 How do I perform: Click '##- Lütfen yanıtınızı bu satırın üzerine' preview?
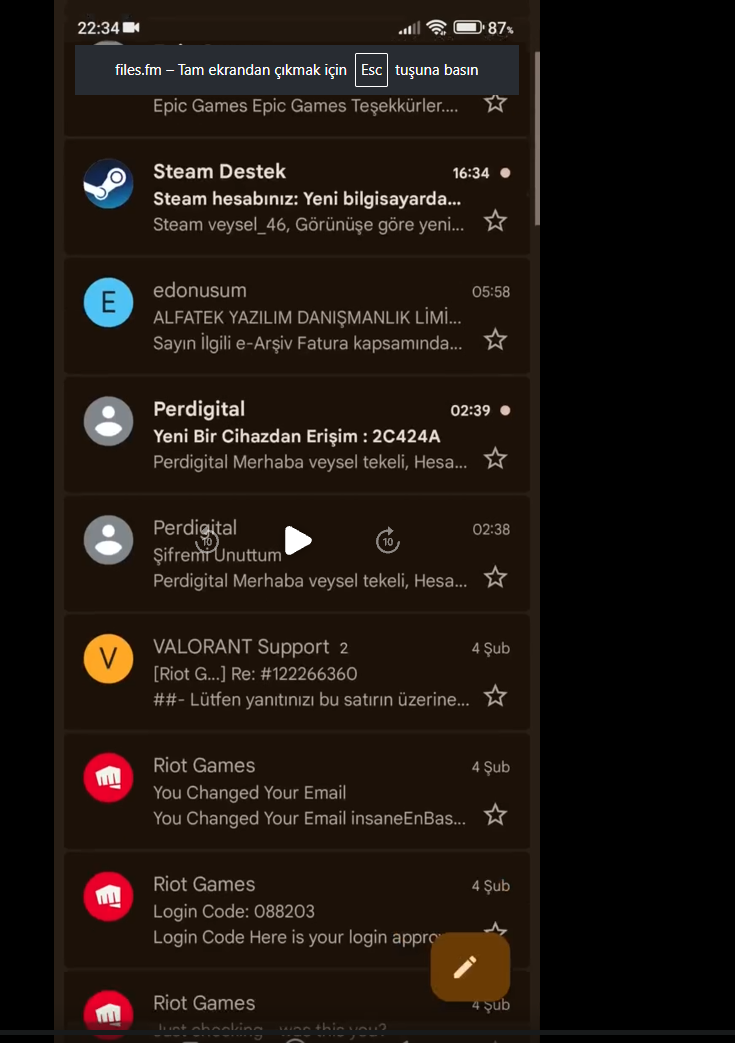tap(311, 700)
